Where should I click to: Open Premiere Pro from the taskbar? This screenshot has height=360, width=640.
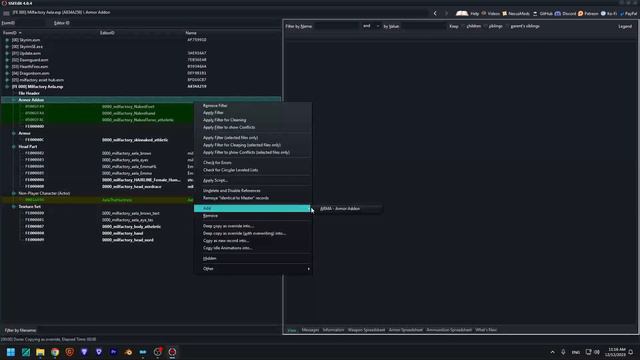[113, 352]
